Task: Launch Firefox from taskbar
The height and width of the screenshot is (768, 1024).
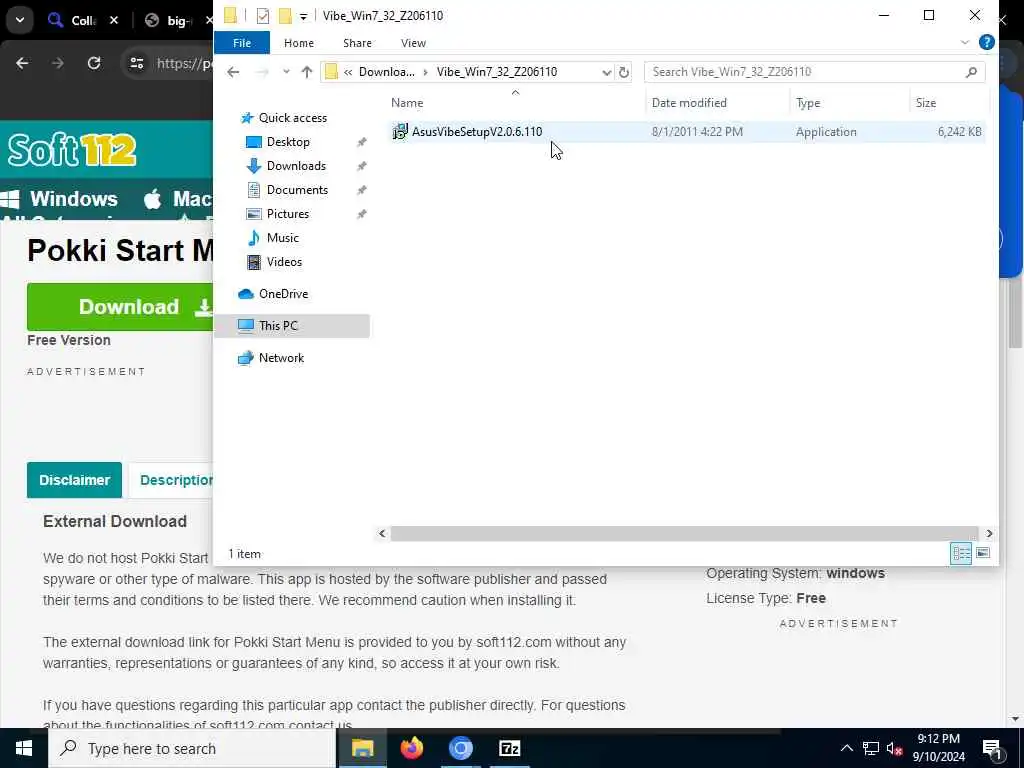Action: coord(411,748)
